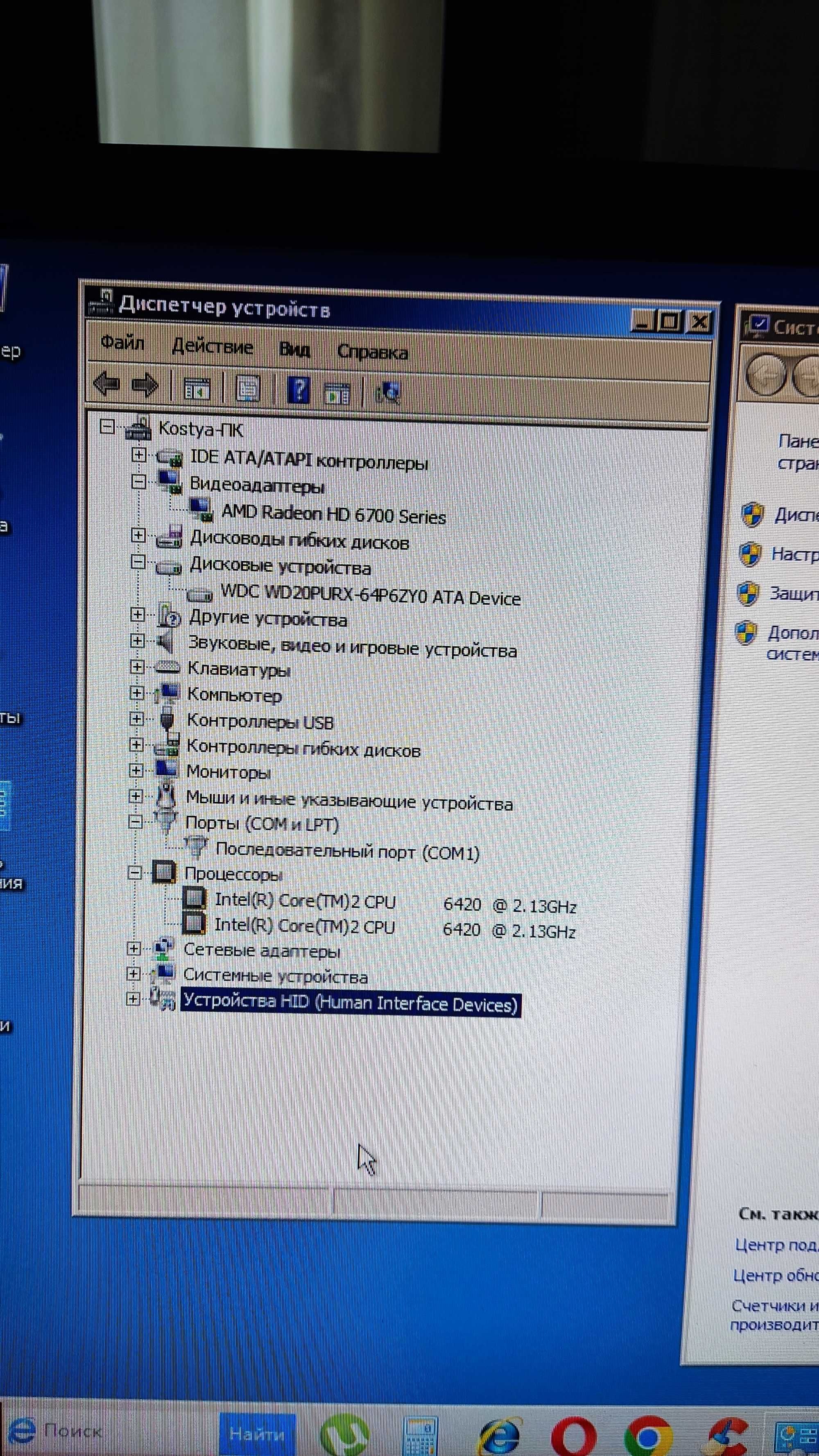The width and height of the screenshot is (819, 1456).
Task: Select Мыши и иные указывающие устройства
Action: pyautogui.click(x=349, y=801)
